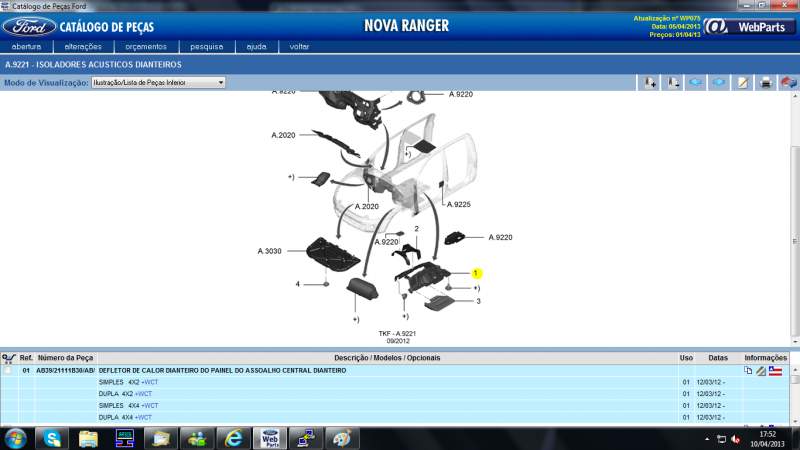Click the Ford Web Parts taskbar button
Screen dimensions: 800x450
pyautogui.click(x=270, y=439)
